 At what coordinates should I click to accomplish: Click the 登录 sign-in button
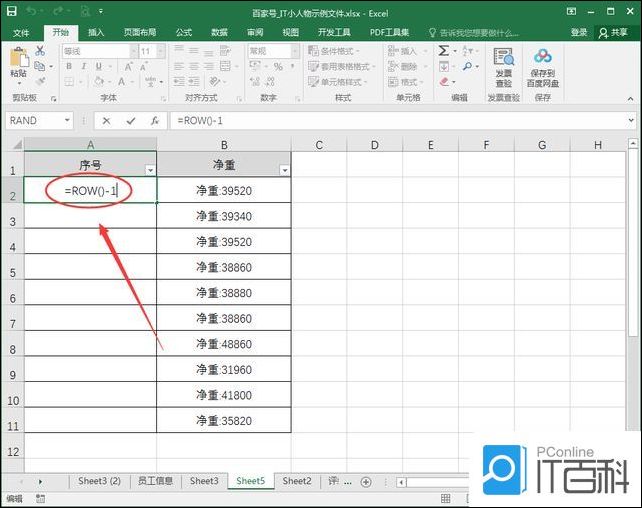tap(579, 32)
